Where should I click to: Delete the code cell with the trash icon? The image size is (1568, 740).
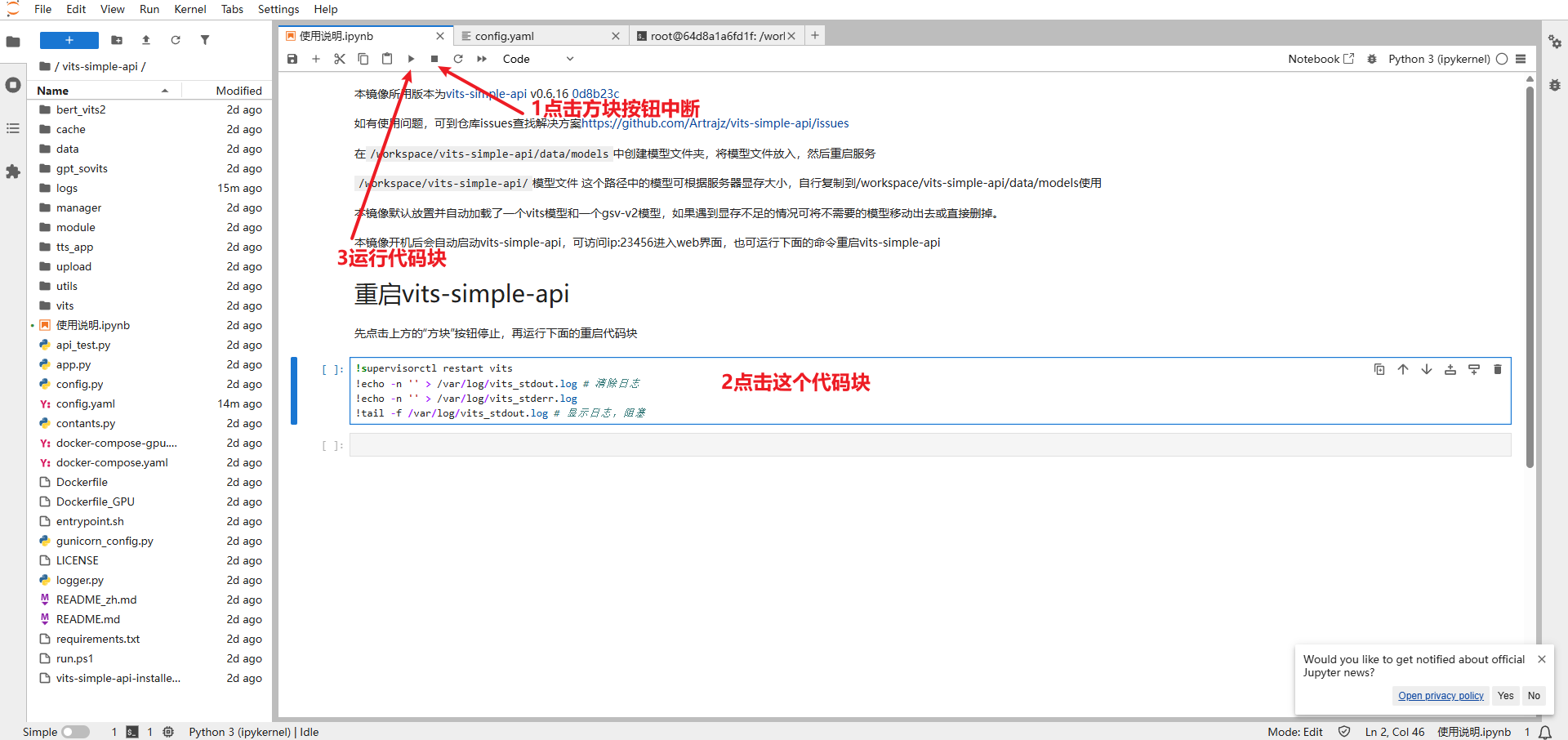pos(1498,369)
